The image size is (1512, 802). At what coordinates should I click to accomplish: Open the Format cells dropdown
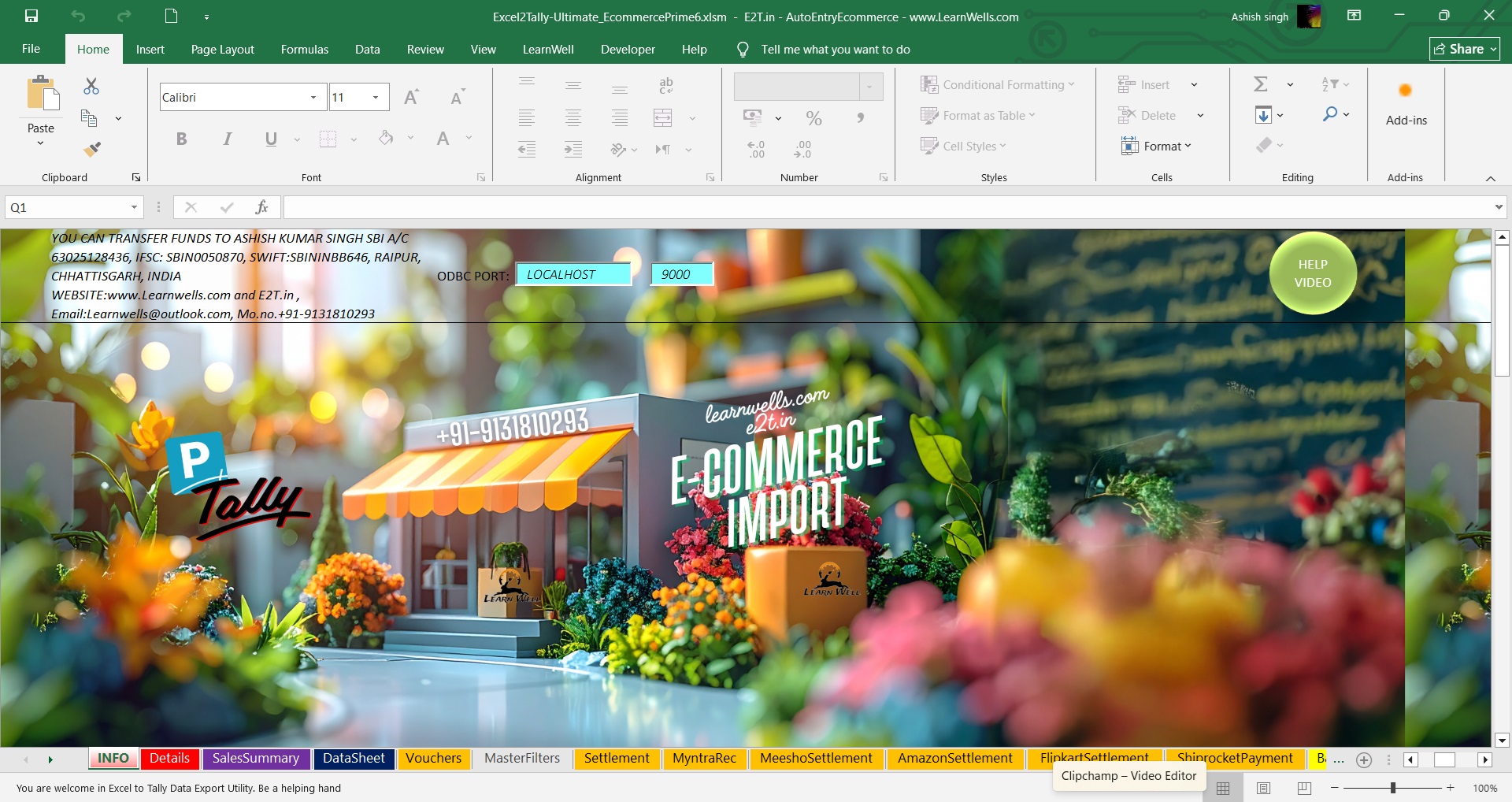(1156, 147)
